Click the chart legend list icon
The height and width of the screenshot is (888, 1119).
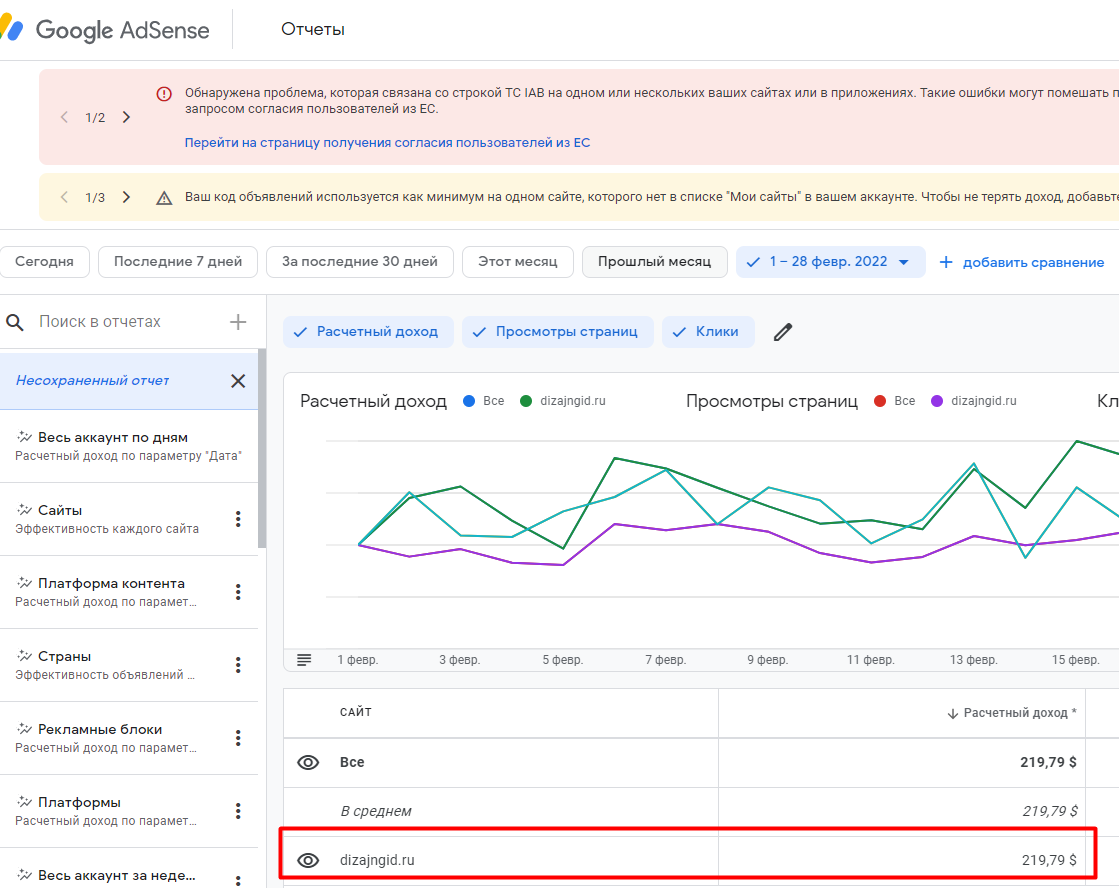pyautogui.click(x=304, y=660)
